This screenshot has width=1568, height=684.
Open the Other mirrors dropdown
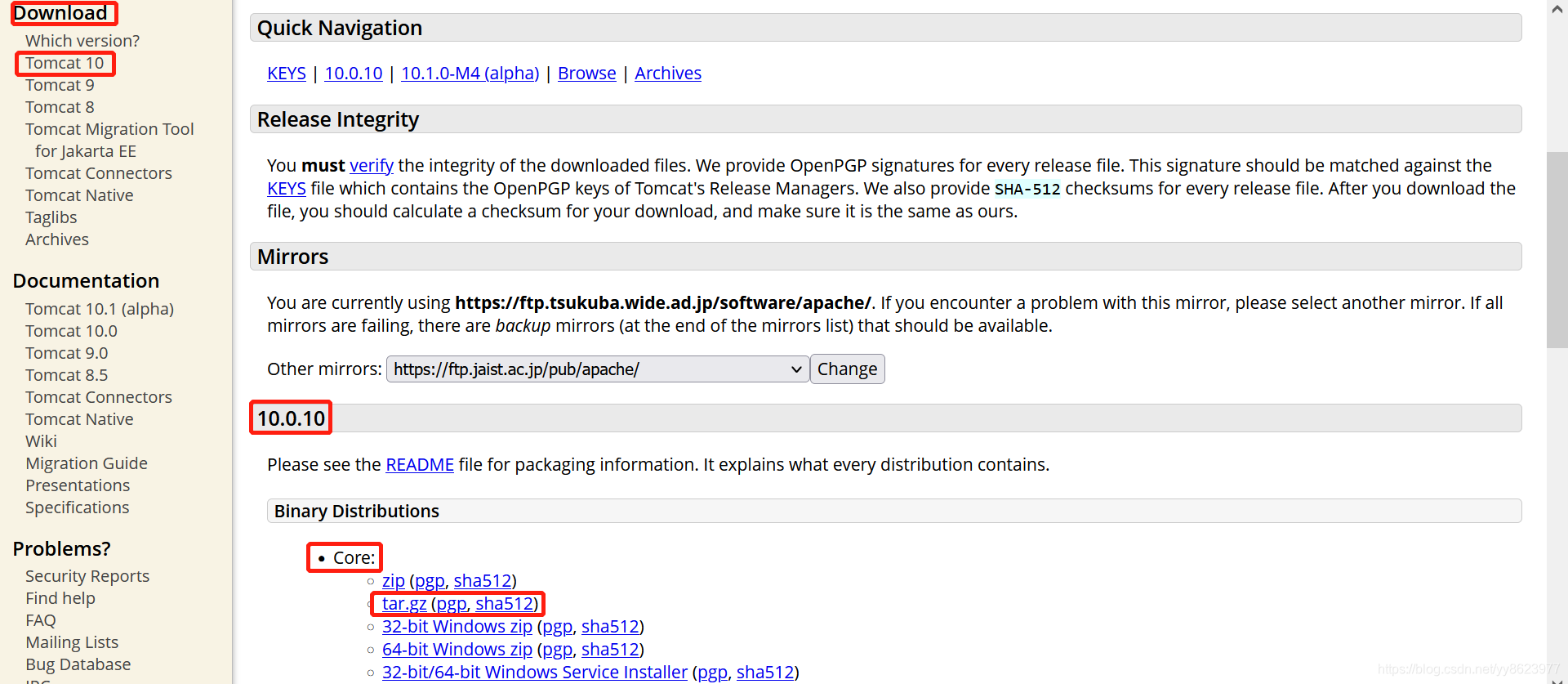pos(598,369)
